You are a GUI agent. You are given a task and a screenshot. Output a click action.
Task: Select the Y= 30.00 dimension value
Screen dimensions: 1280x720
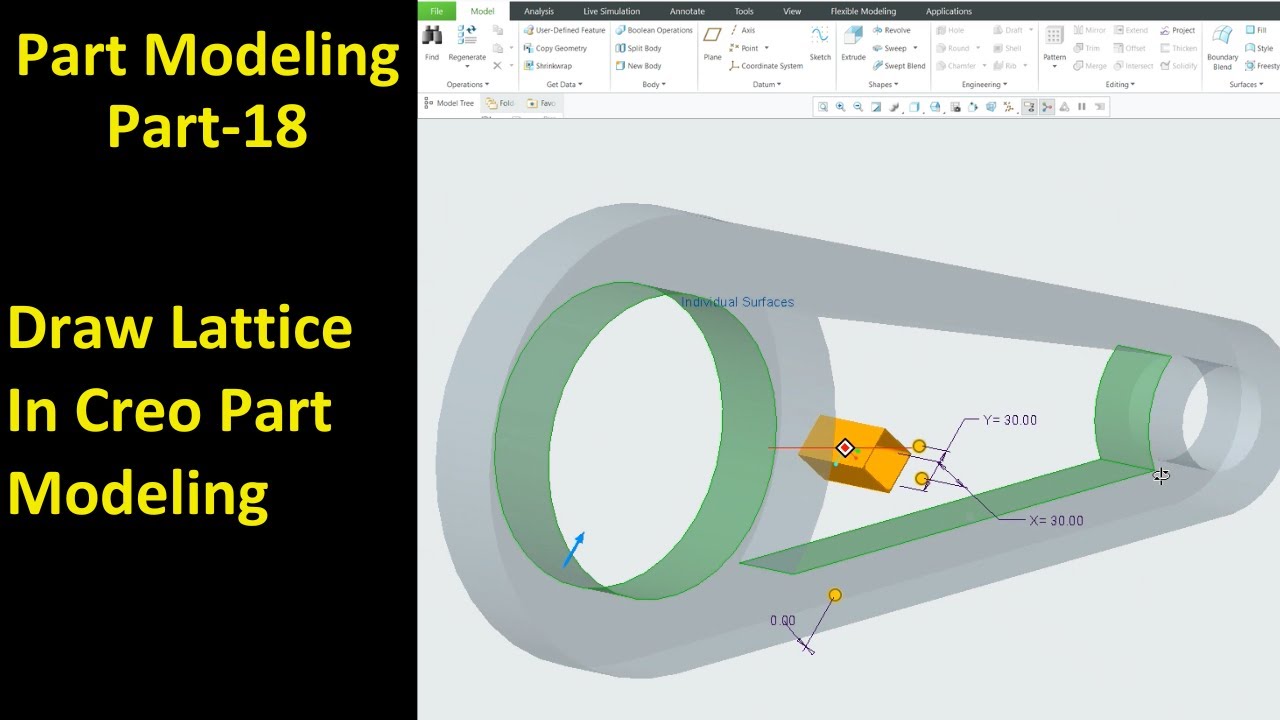click(x=1009, y=420)
